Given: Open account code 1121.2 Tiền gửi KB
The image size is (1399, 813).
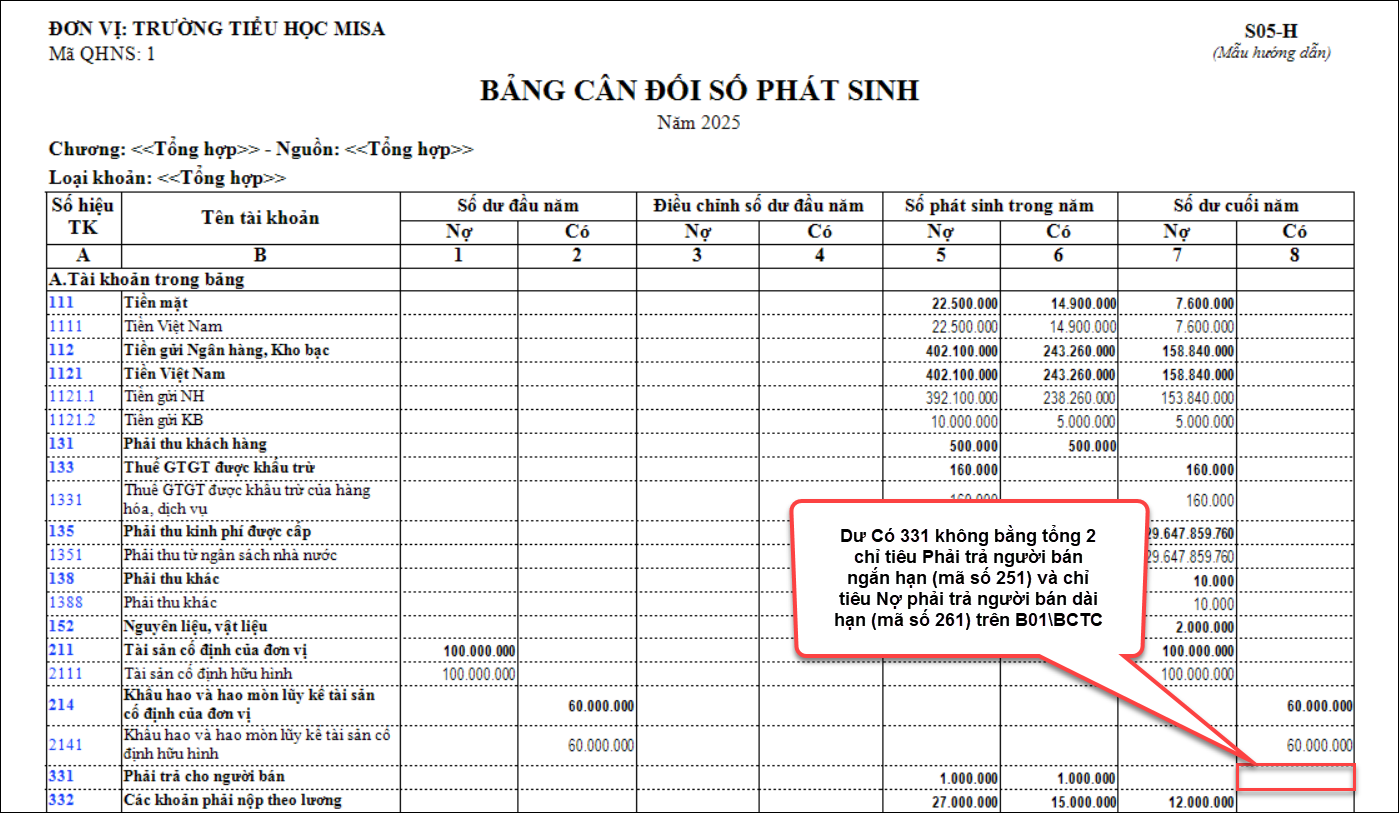Looking at the screenshot, I should coord(70,420).
